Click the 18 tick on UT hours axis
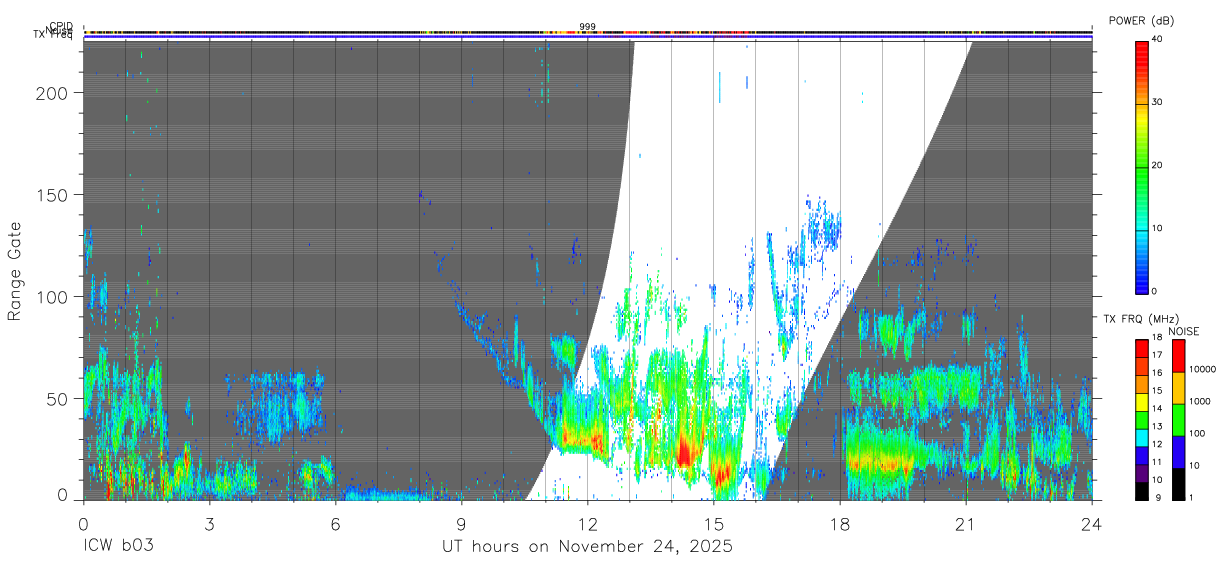Viewport: 1228px width, 567px height. (x=840, y=523)
